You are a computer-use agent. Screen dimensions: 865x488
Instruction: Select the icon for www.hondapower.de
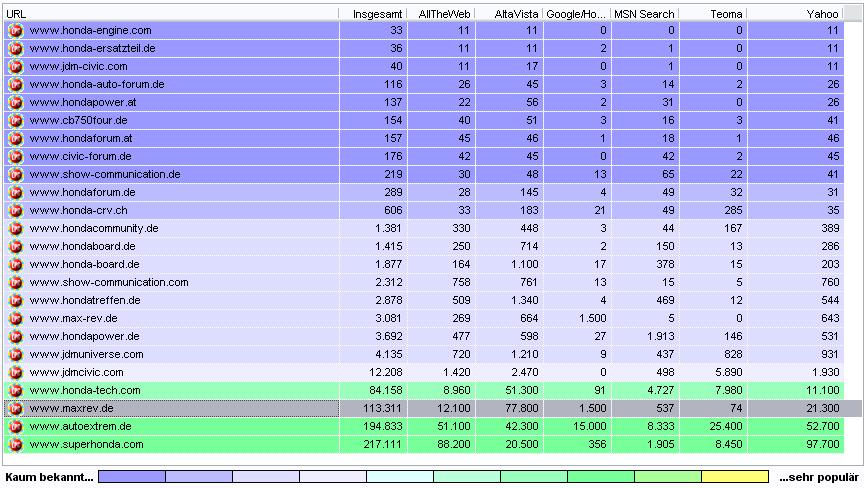15,337
